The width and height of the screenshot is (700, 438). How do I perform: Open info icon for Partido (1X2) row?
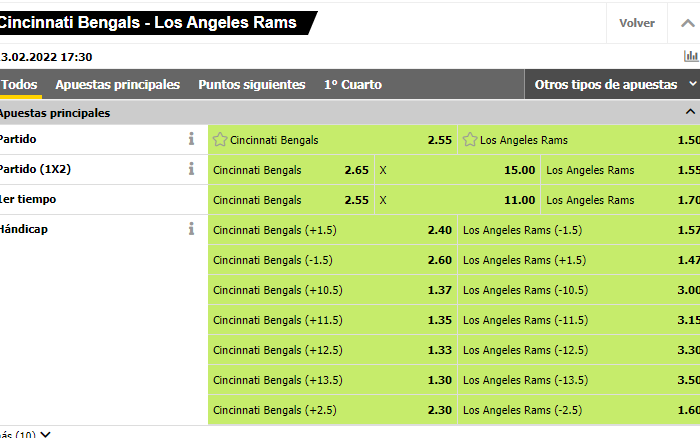(x=191, y=169)
